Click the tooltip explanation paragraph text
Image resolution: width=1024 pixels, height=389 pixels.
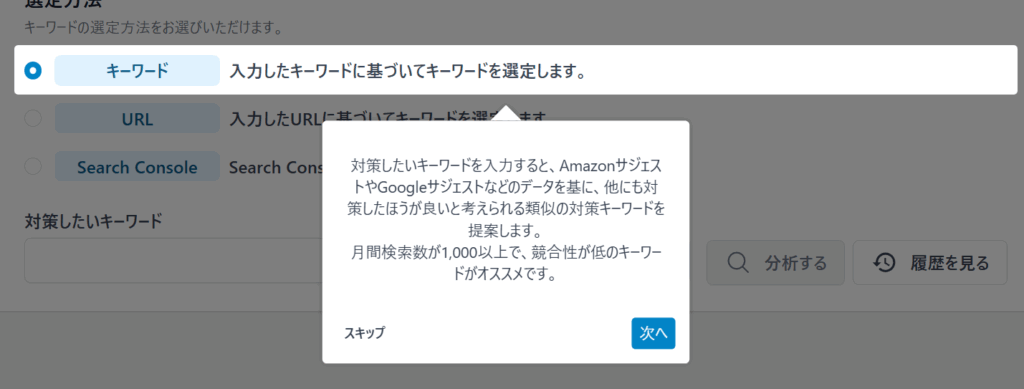click(x=505, y=219)
